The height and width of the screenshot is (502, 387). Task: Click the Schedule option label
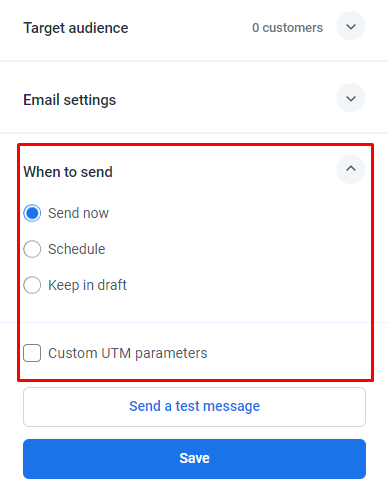click(77, 249)
